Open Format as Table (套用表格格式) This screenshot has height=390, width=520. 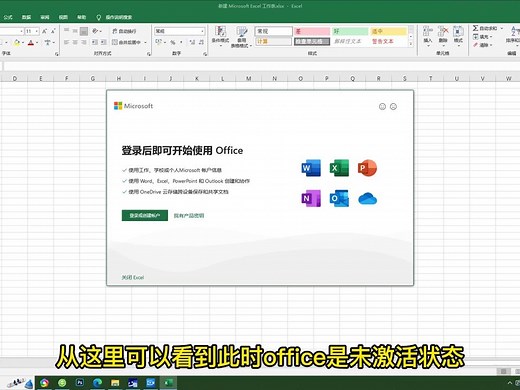tap(241, 37)
